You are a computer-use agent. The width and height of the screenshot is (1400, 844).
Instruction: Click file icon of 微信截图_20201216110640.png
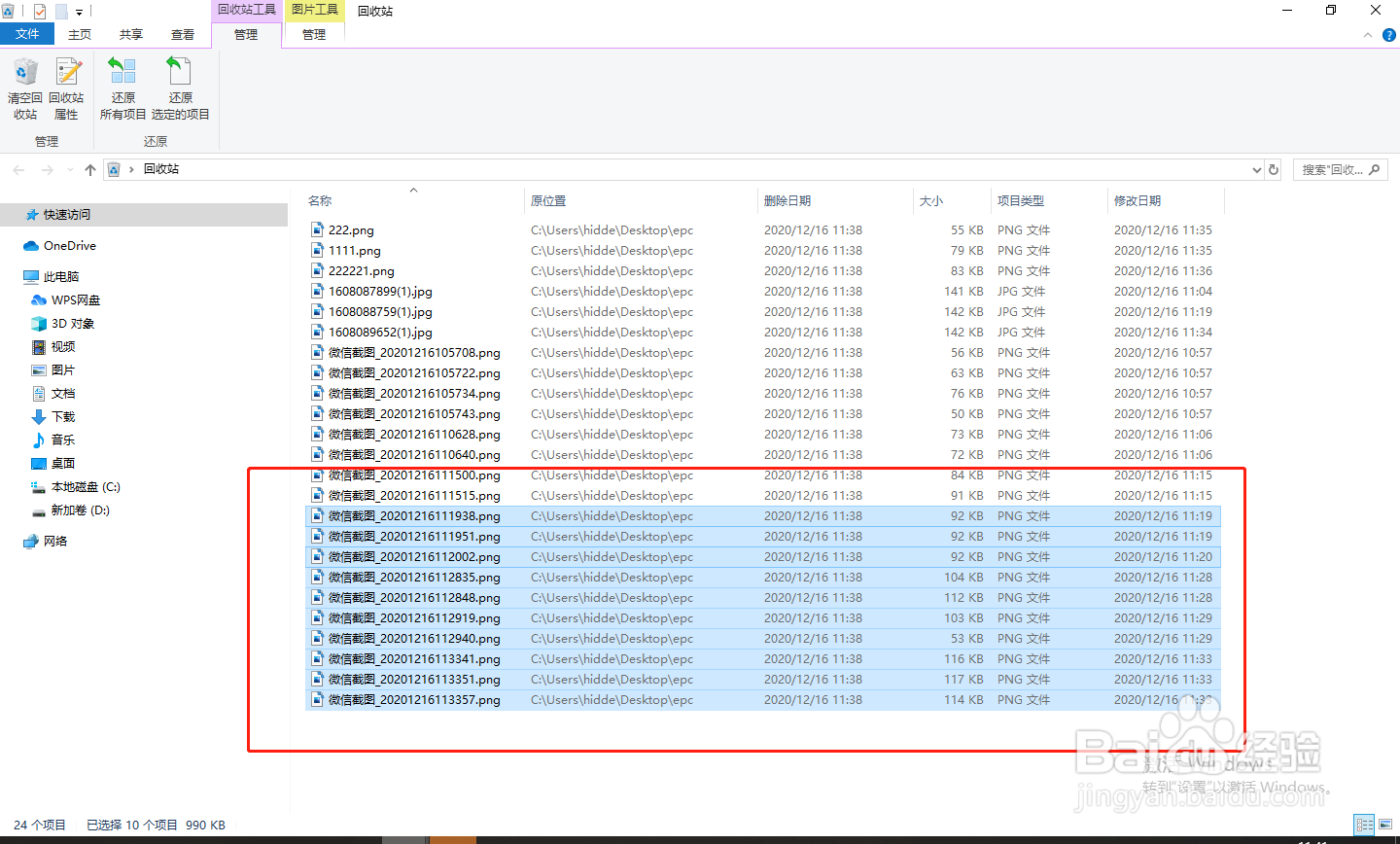[x=317, y=455]
